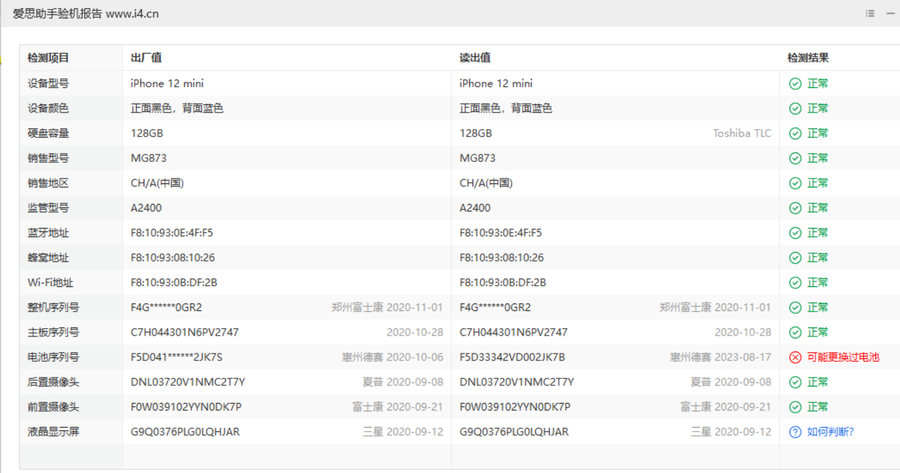900x473 pixels.
Task: Click green check icon in 硬盘容量 row
Action: click(x=795, y=133)
